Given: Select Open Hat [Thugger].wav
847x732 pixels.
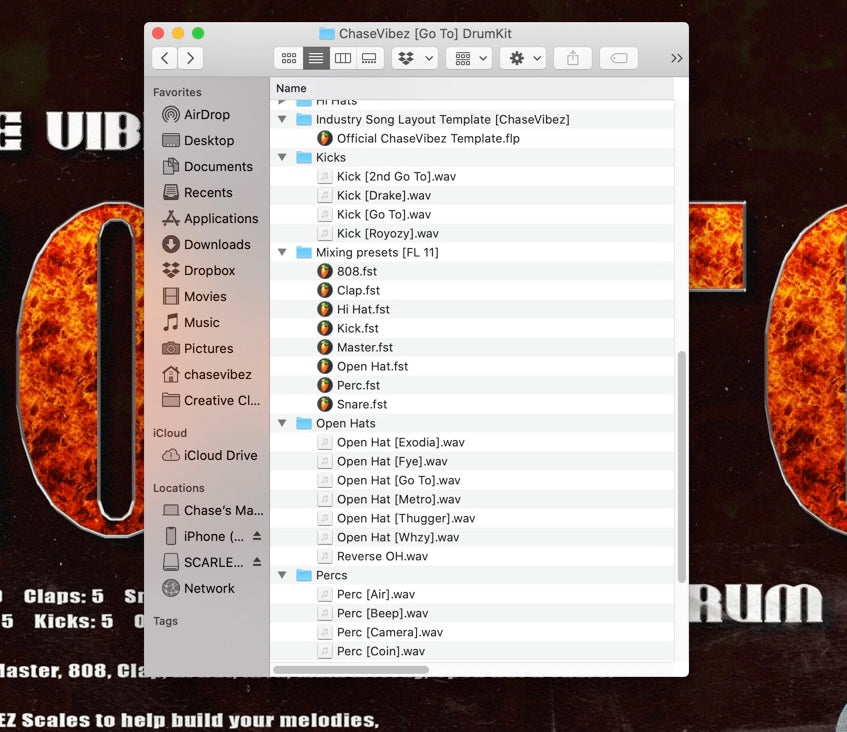Looking at the screenshot, I should click(472, 518).
